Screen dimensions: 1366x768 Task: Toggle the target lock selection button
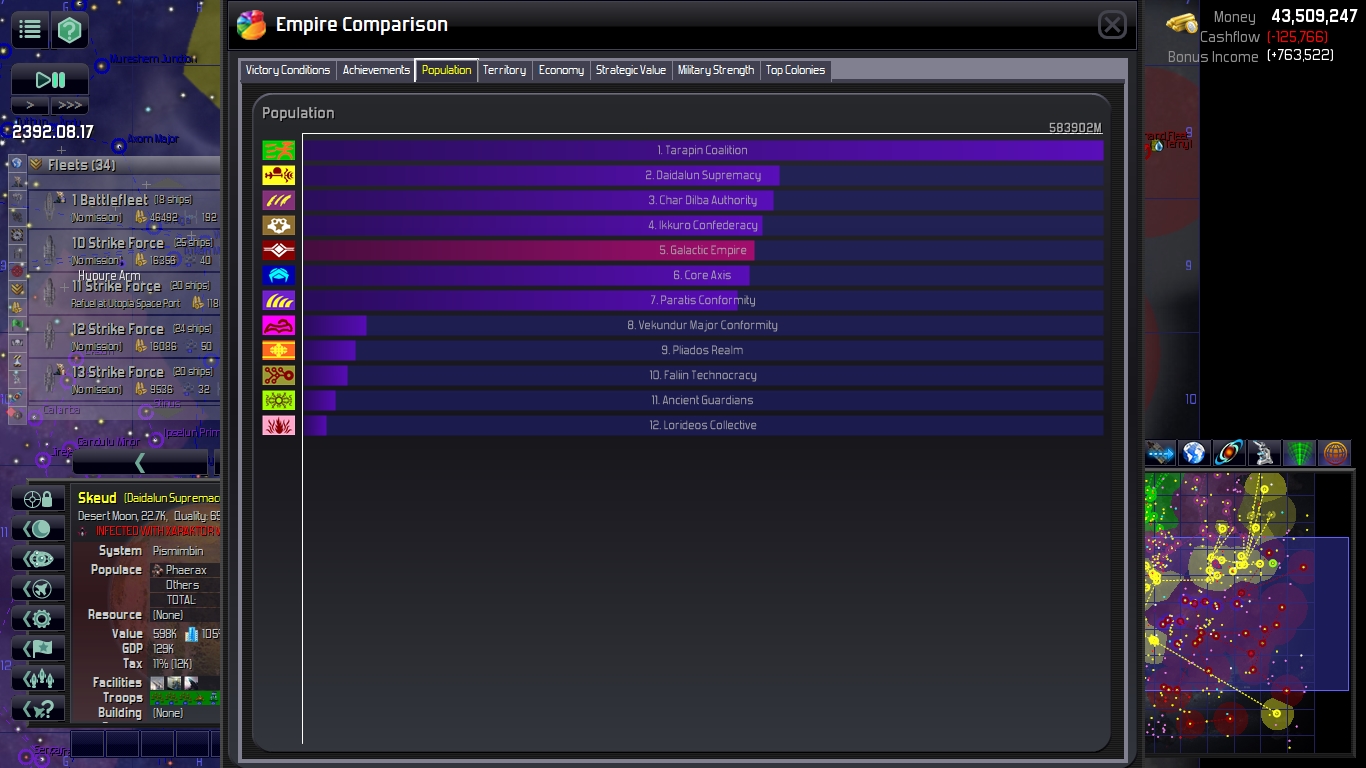tap(39, 499)
